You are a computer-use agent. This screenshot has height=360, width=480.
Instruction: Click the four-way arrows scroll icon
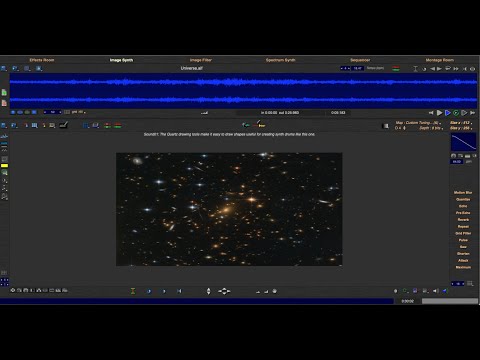pyautogui.click(x=224, y=291)
